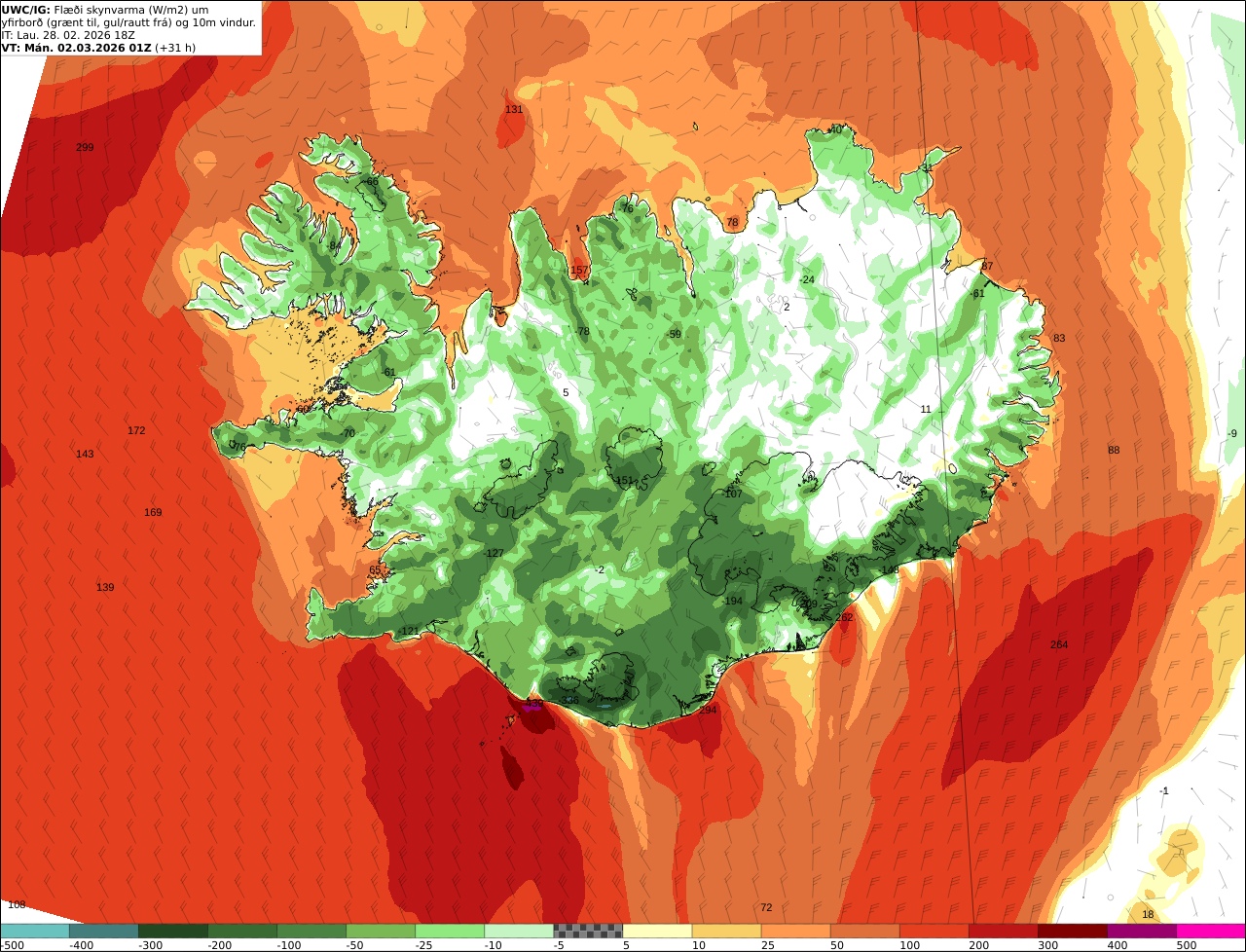1246x952 pixels.
Task: Click the light teal -500 to -400 legend swatch
Action: click(35, 931)
